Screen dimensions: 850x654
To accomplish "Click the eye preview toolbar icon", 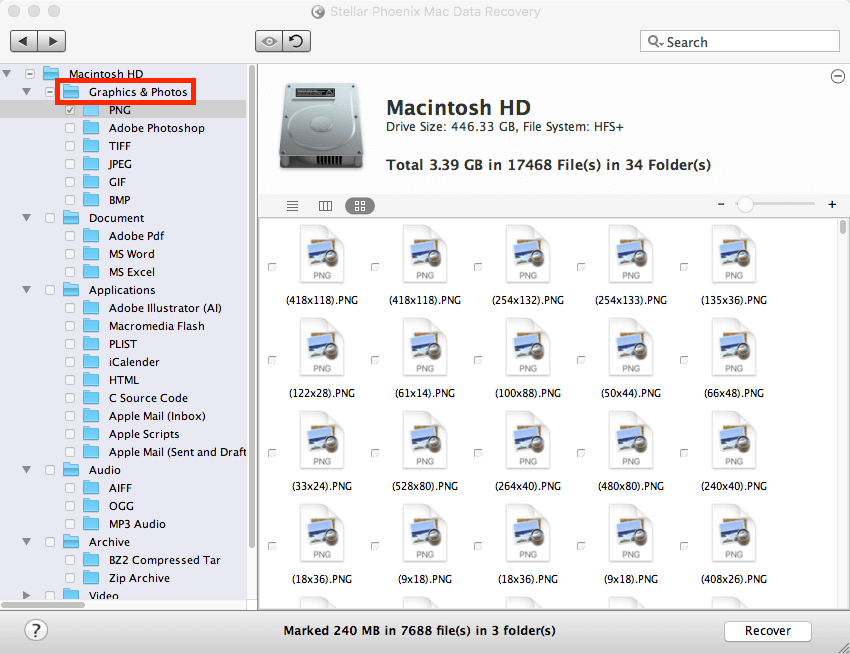I will click(269, 41).
